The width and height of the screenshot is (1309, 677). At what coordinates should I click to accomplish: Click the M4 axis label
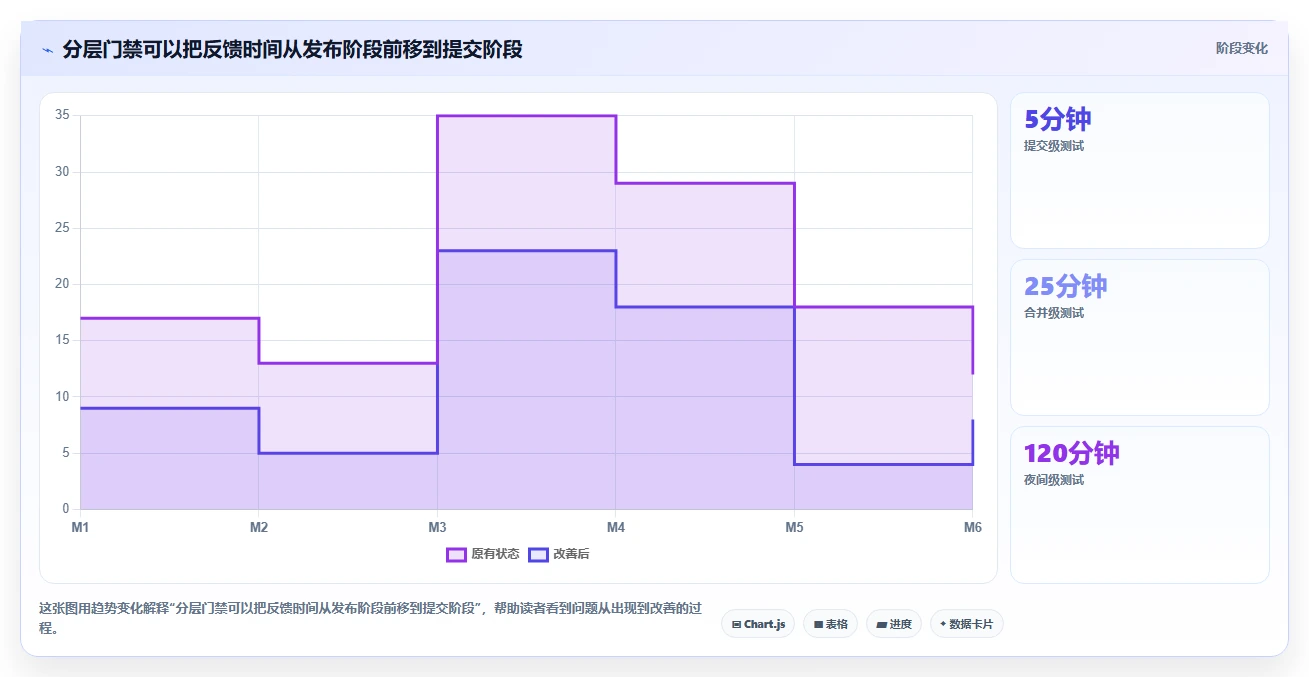pos(616,527)
